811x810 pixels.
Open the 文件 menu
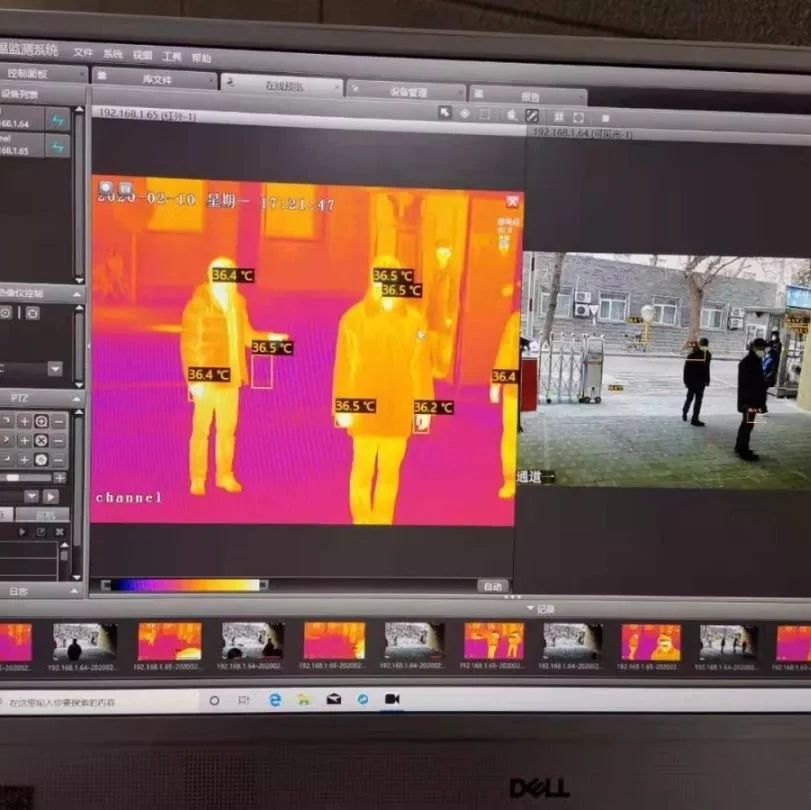[x=83, y=52]
